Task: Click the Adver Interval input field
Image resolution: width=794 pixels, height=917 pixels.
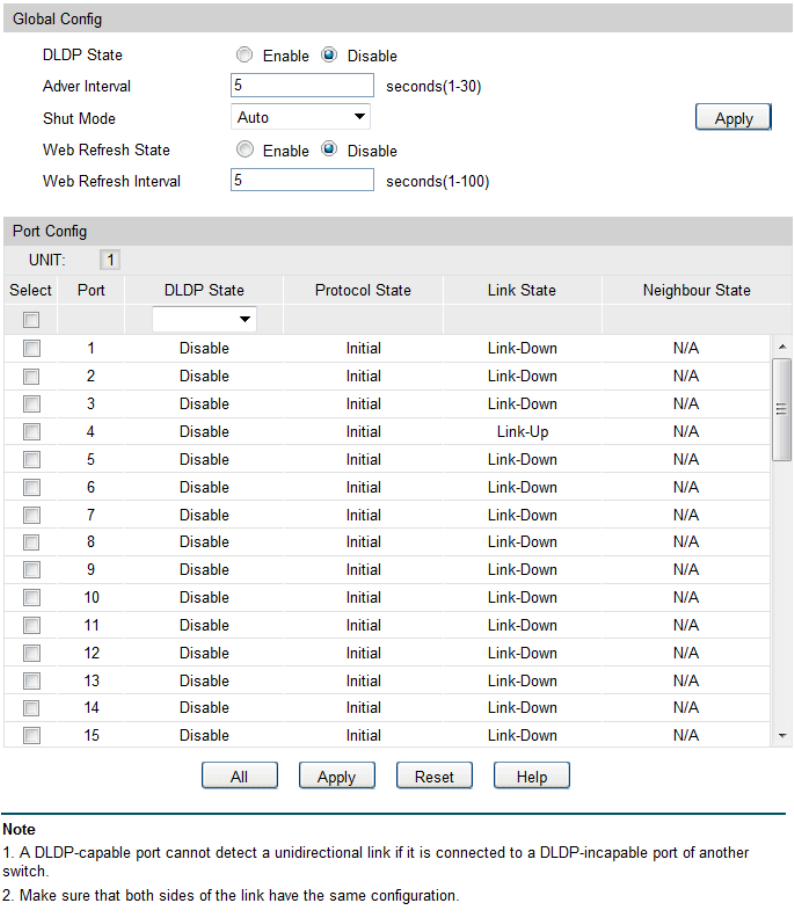Action: point(302,85)
